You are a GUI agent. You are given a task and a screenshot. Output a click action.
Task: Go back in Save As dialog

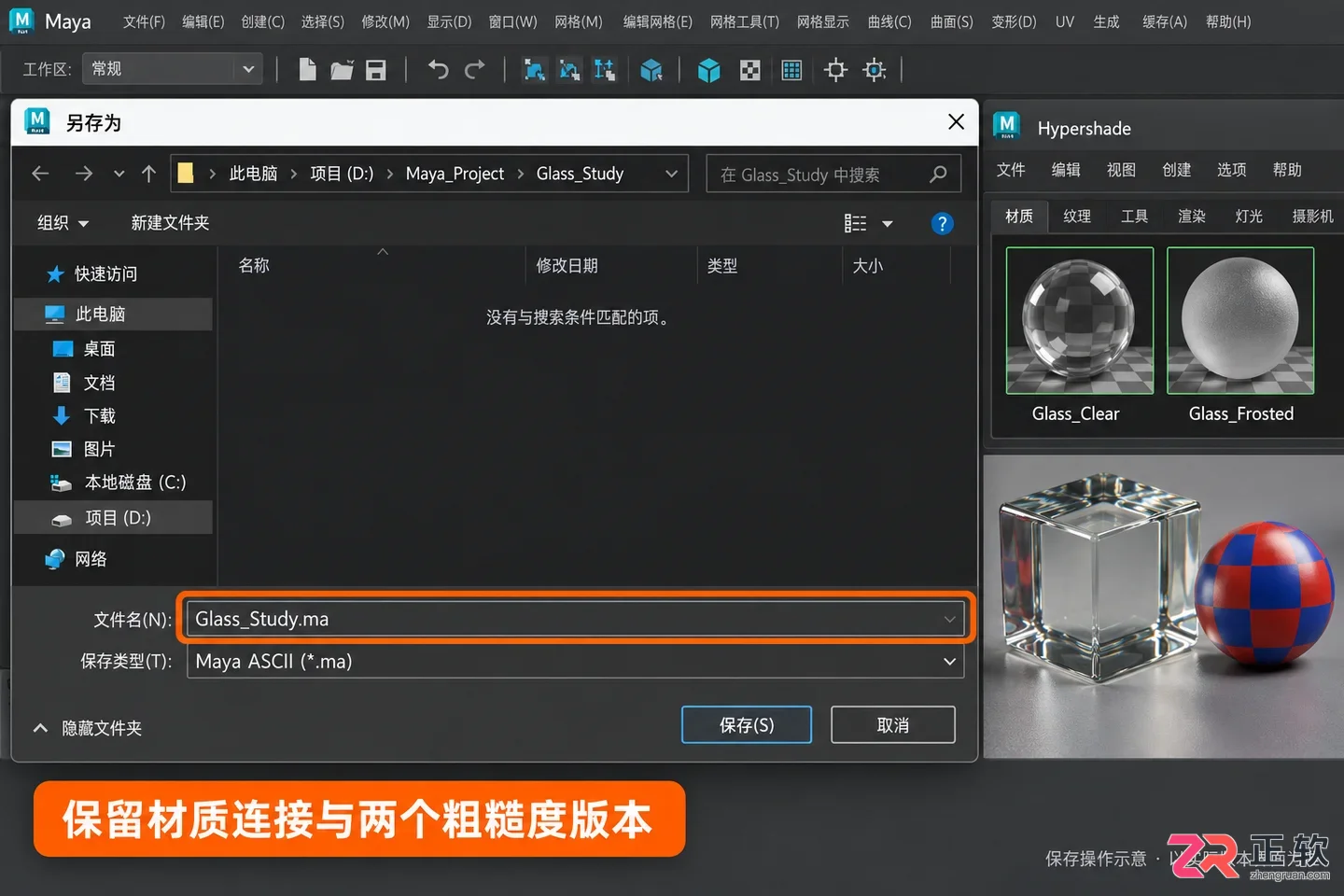pos(40,174)
